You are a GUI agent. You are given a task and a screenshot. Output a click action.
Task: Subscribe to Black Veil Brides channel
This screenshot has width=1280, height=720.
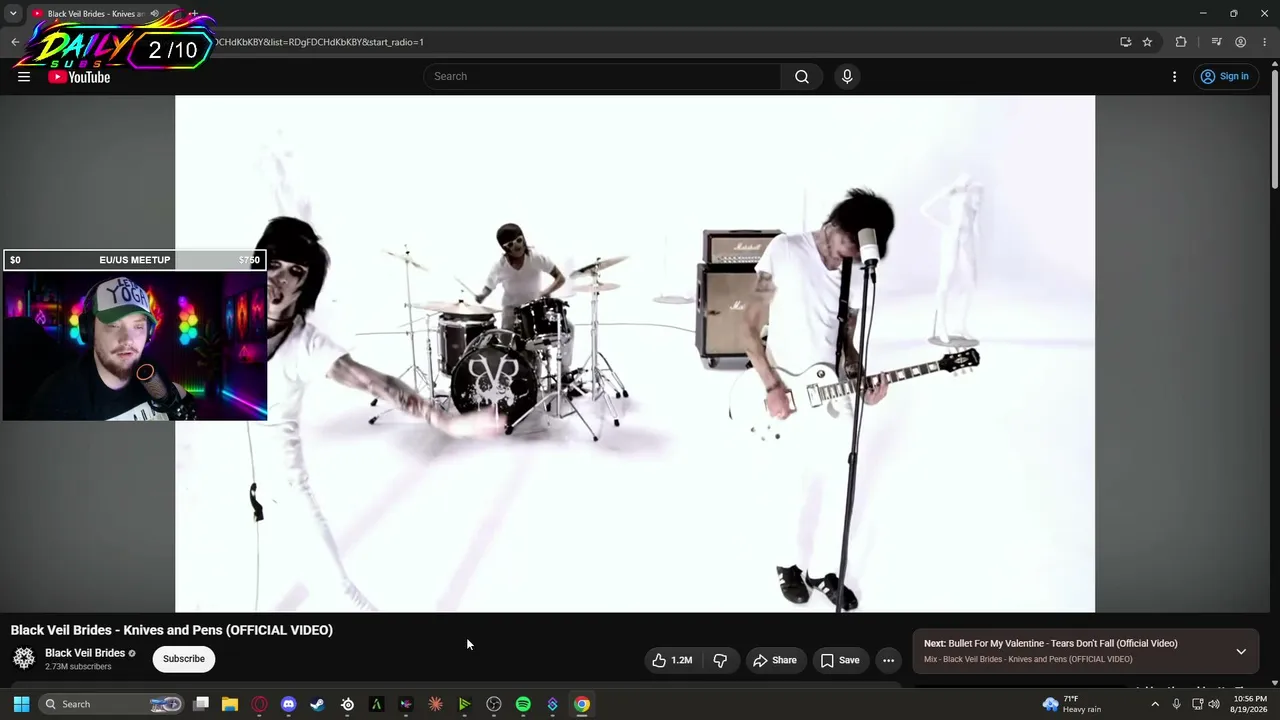184,659
